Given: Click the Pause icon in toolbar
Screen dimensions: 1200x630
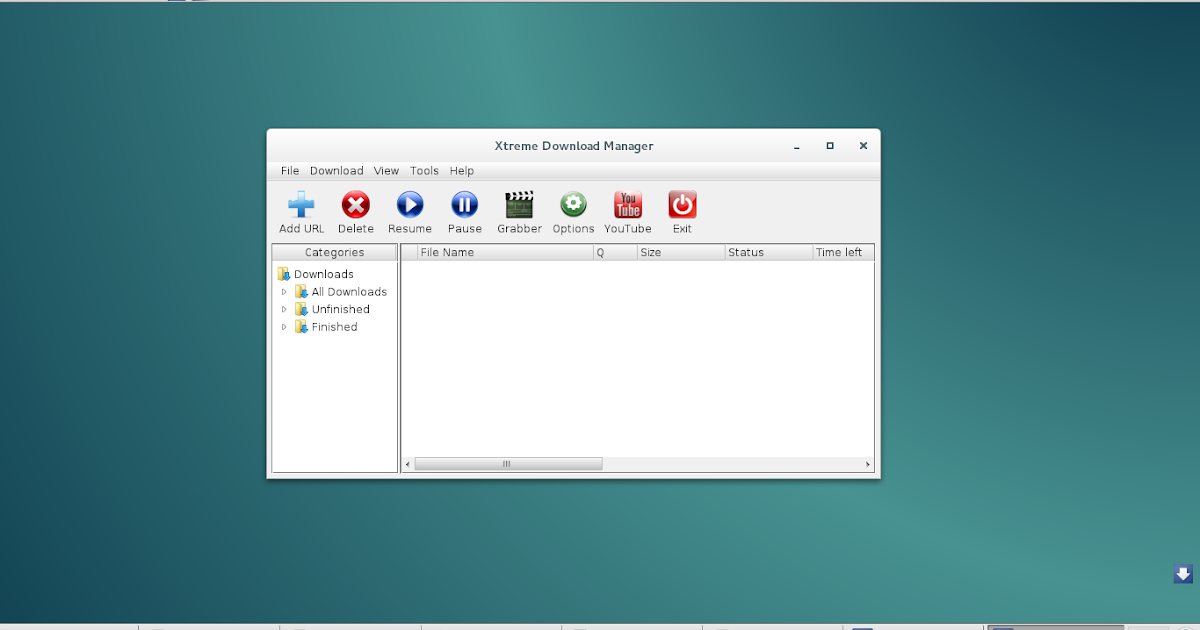Looking at the screenshot, I should [465, 205].
